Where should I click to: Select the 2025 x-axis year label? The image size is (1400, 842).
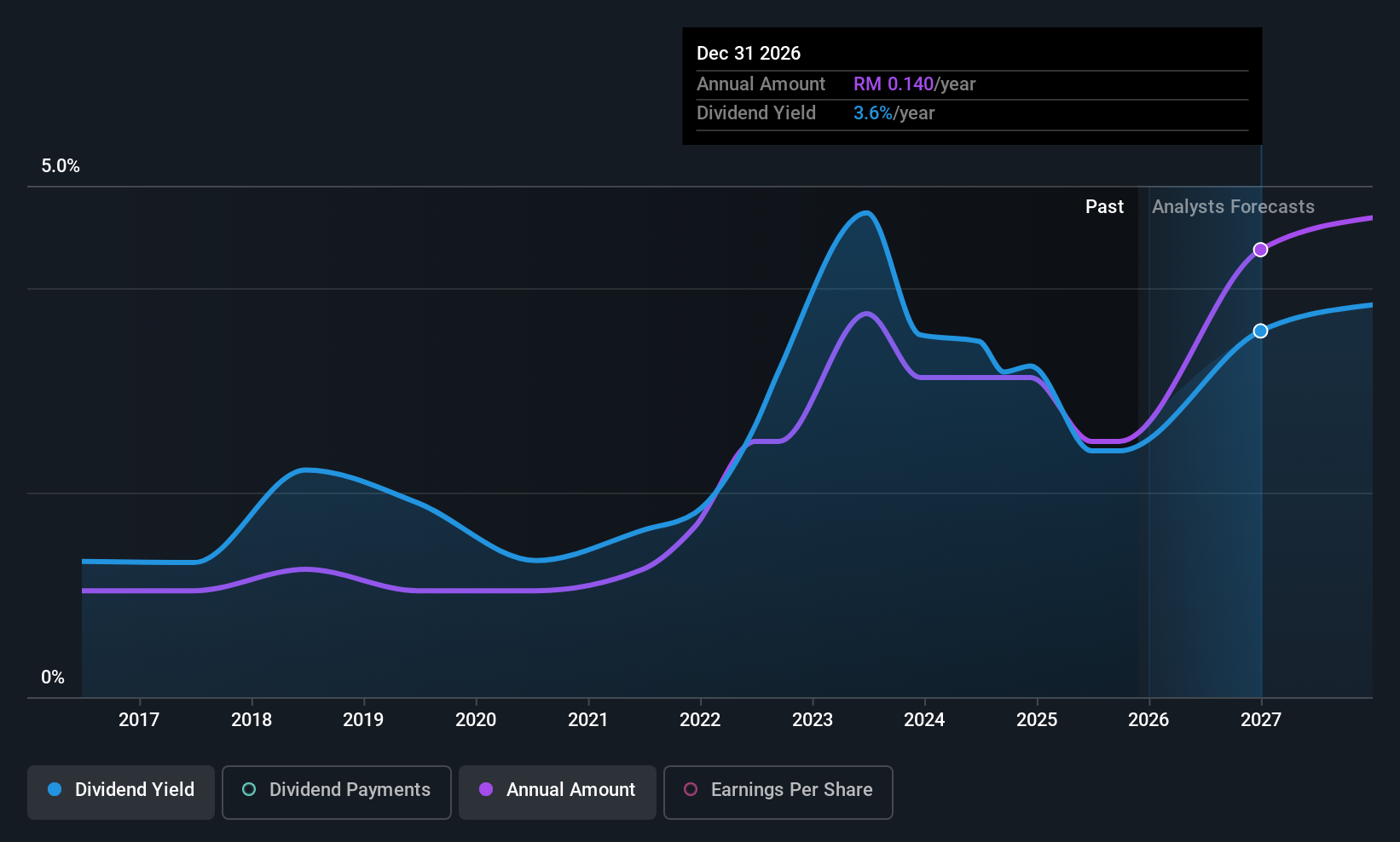click(1037, 720)
